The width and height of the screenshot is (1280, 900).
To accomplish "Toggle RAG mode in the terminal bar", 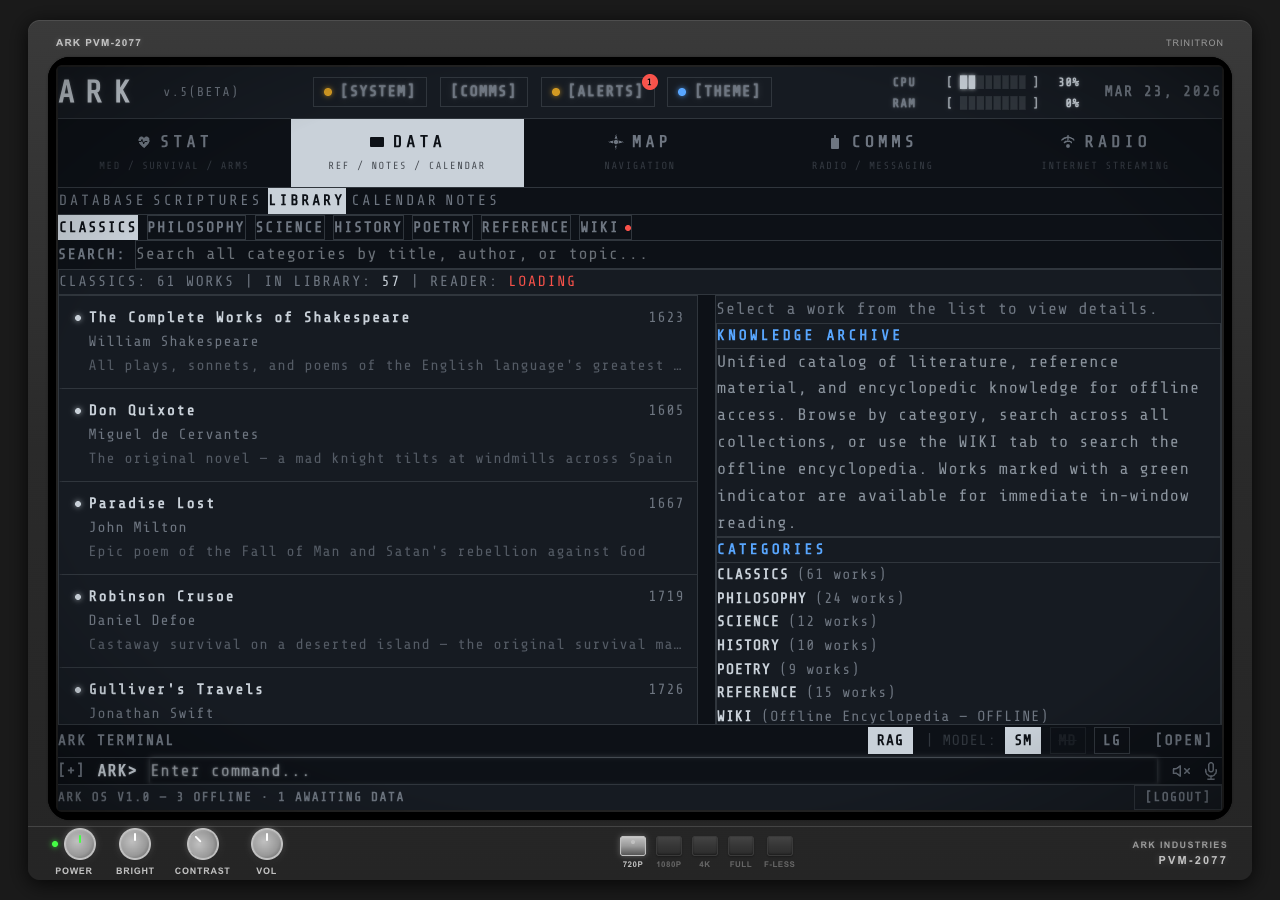I will [x=889, y=740].
